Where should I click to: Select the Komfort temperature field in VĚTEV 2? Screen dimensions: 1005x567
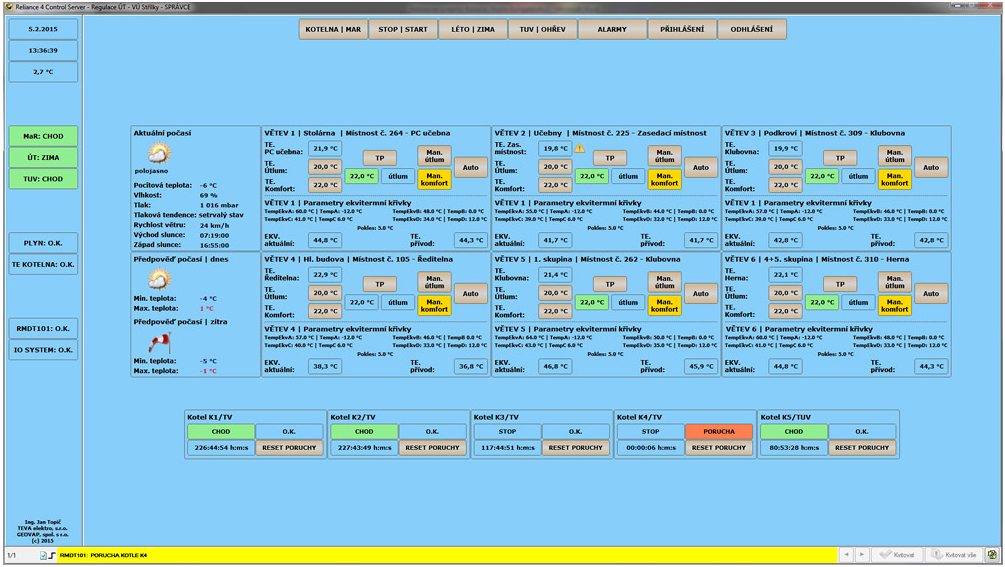pos(554,185)
